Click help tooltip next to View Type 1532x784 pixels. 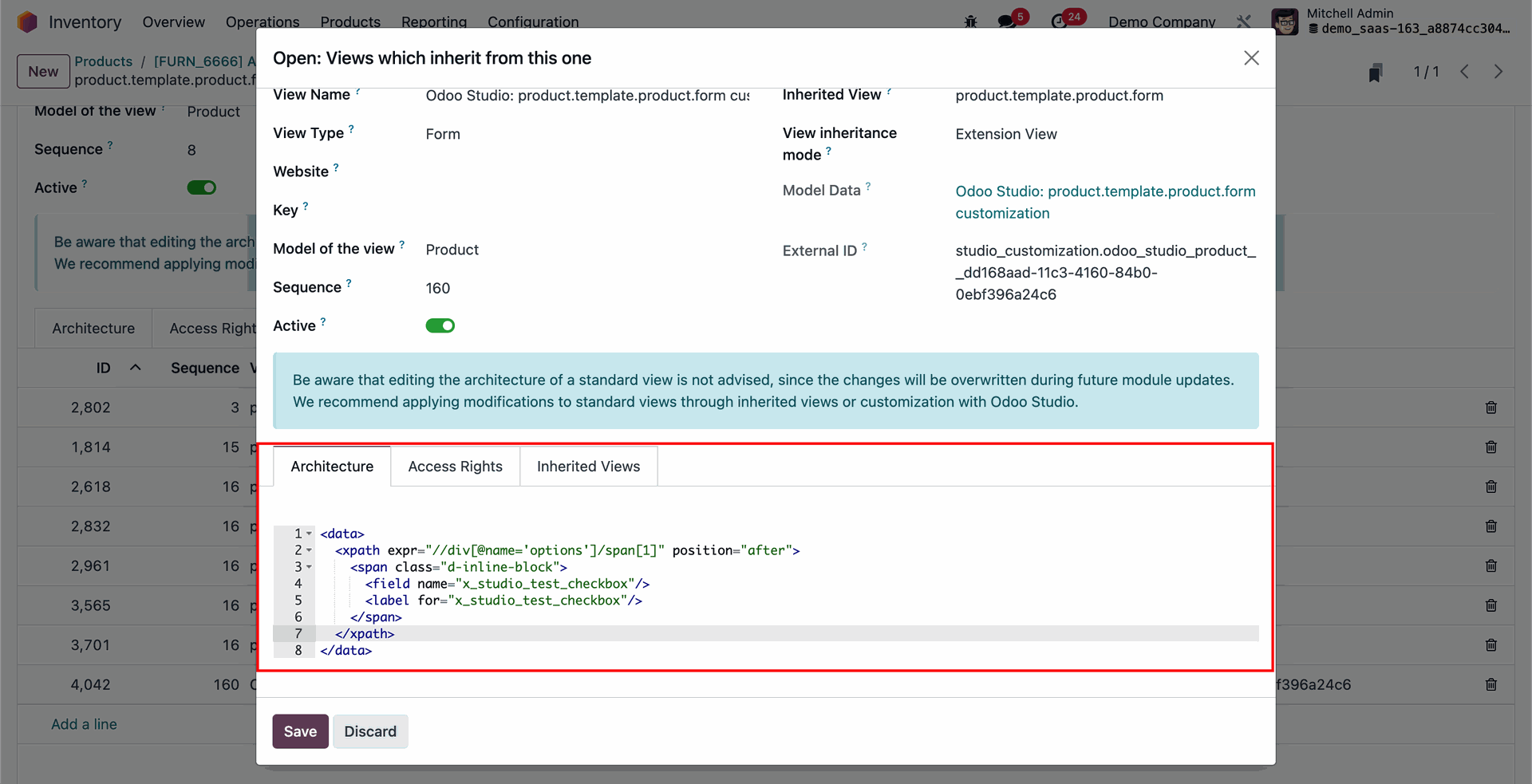coord(351,128)
